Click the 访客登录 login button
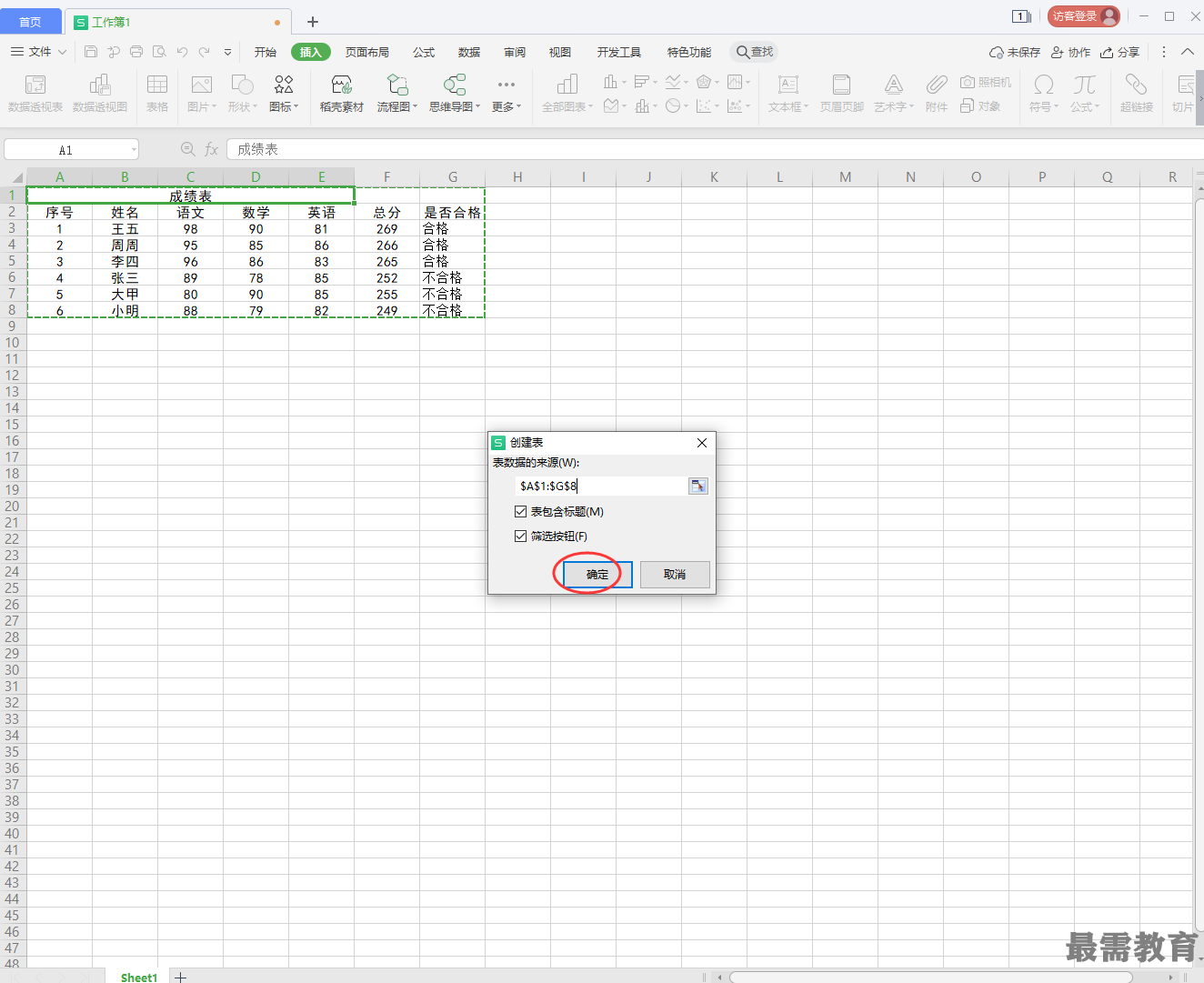 [1084, 16]
